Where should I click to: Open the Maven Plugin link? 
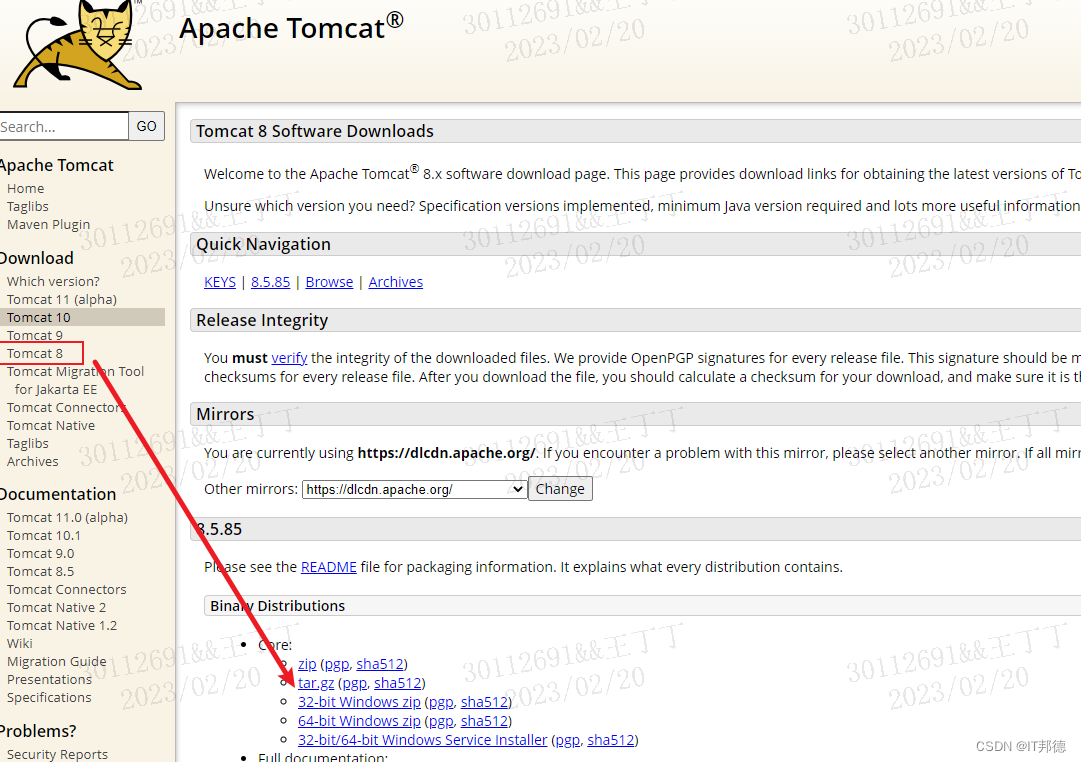click(x=48, y=224)
